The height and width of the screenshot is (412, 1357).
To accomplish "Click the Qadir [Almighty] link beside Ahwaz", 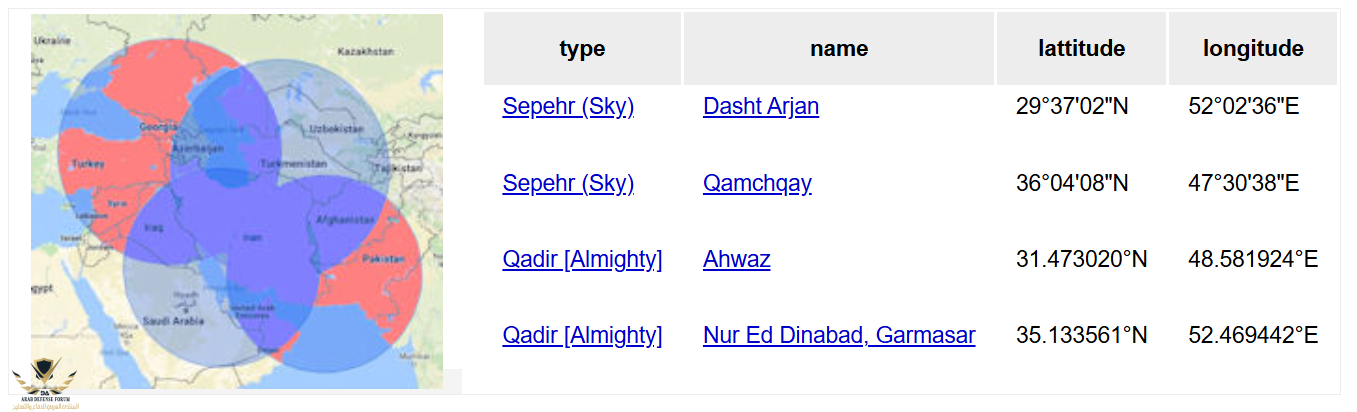I will pos(582,259).
